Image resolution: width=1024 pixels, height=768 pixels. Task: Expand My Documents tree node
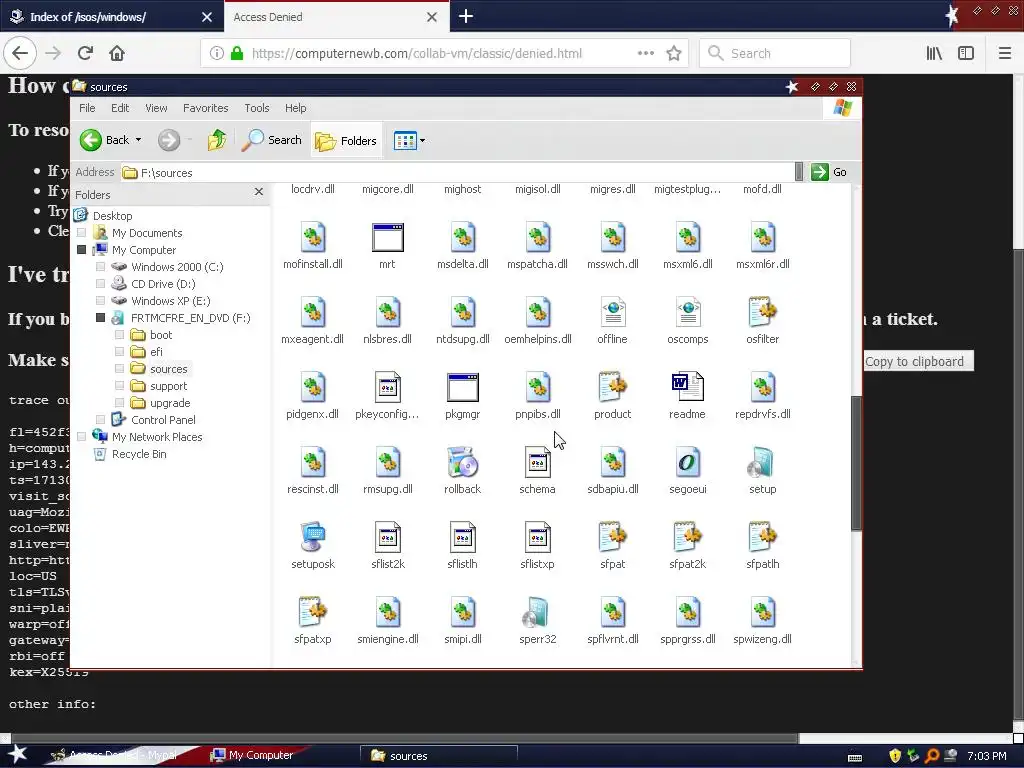[82, 232]
